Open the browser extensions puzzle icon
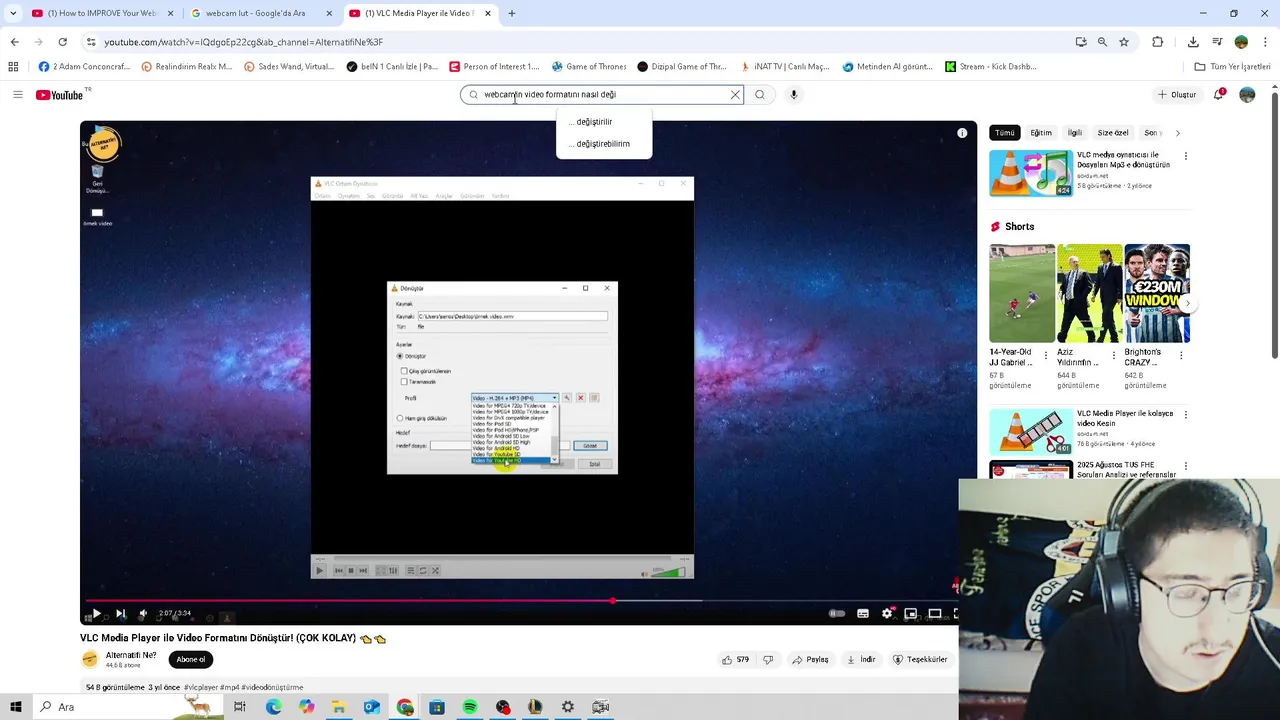1280x720 pixels. 1158,42
